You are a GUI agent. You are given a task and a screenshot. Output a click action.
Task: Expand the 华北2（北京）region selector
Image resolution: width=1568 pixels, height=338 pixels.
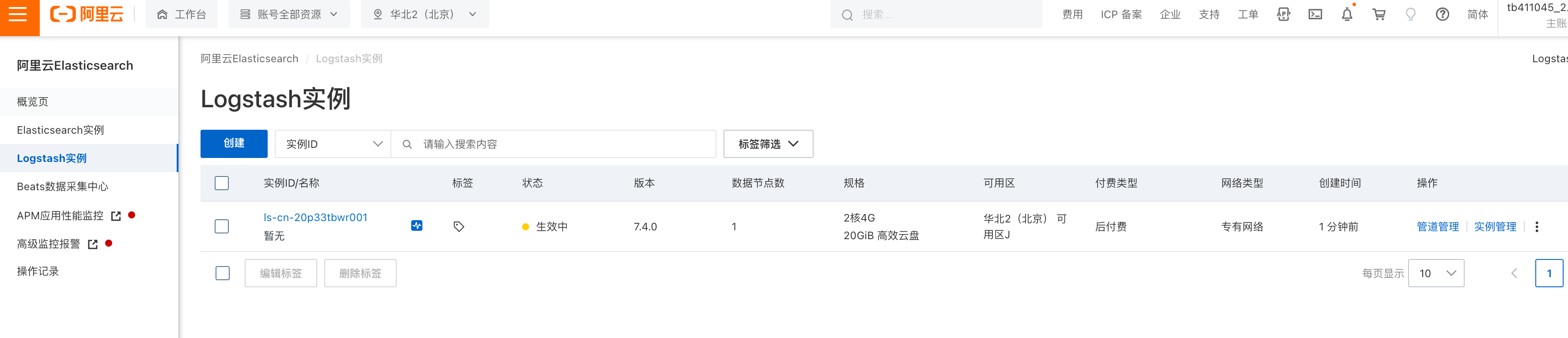pyautogui.click(x=424, y=15)
